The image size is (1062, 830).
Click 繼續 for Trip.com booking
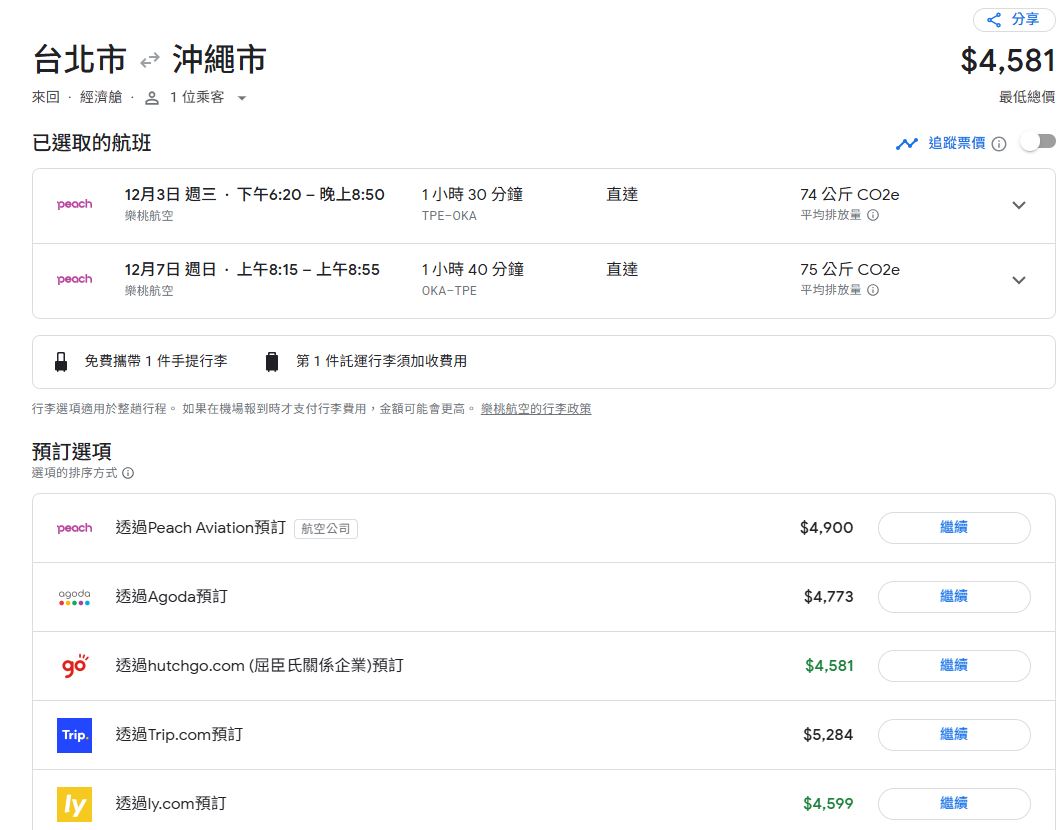pos(954,735)
